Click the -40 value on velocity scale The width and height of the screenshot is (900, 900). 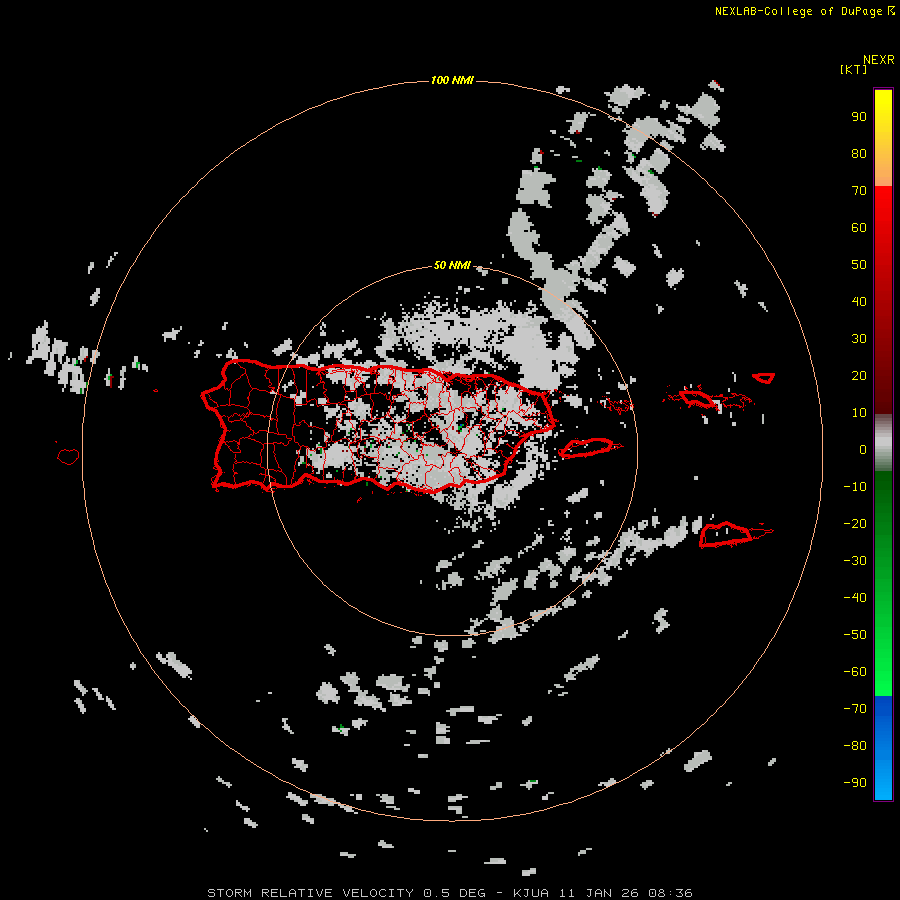pyautogui.click(x=855, y=598)
